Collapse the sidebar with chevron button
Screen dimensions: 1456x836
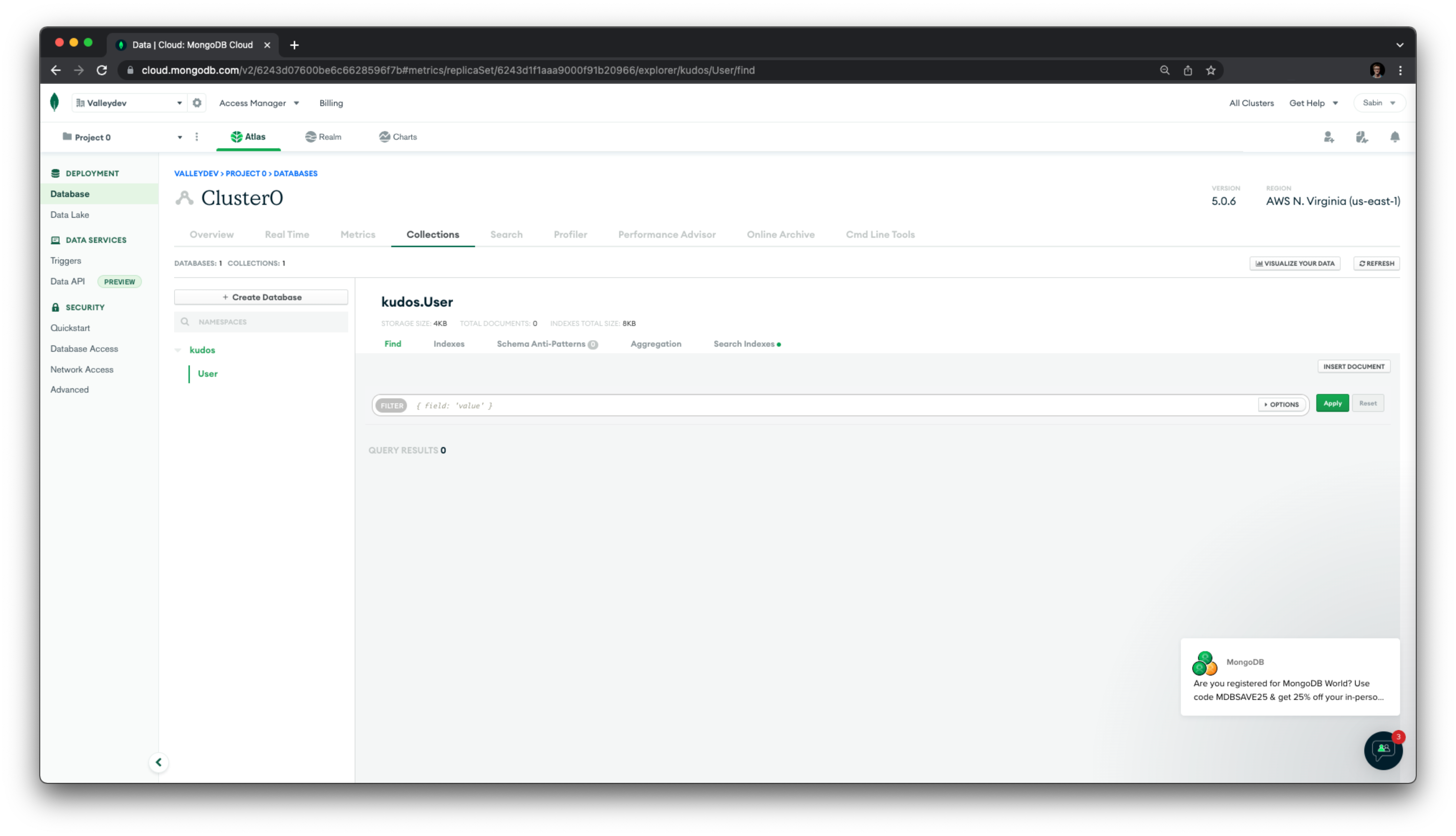tap(158, 762)
